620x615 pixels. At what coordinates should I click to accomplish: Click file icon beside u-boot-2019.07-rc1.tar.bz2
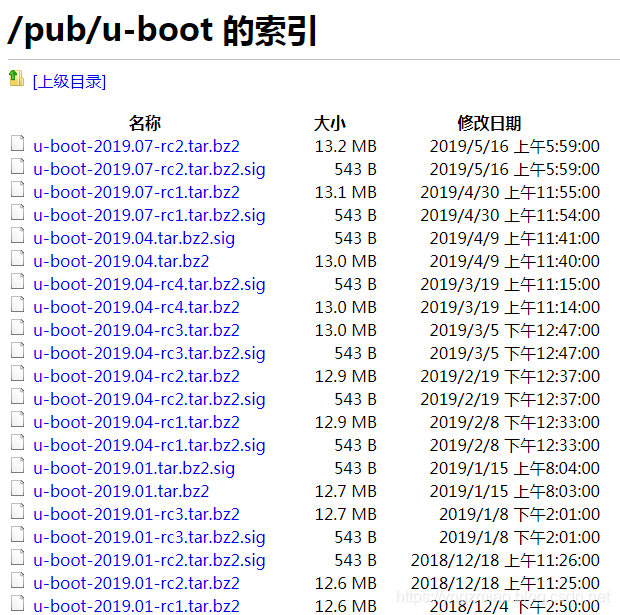pos(17,189)
